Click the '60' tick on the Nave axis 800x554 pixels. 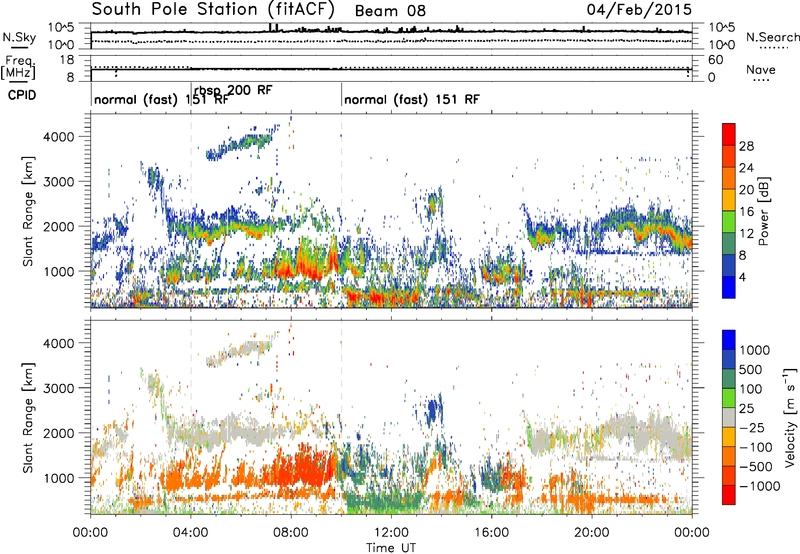point(715,60)
